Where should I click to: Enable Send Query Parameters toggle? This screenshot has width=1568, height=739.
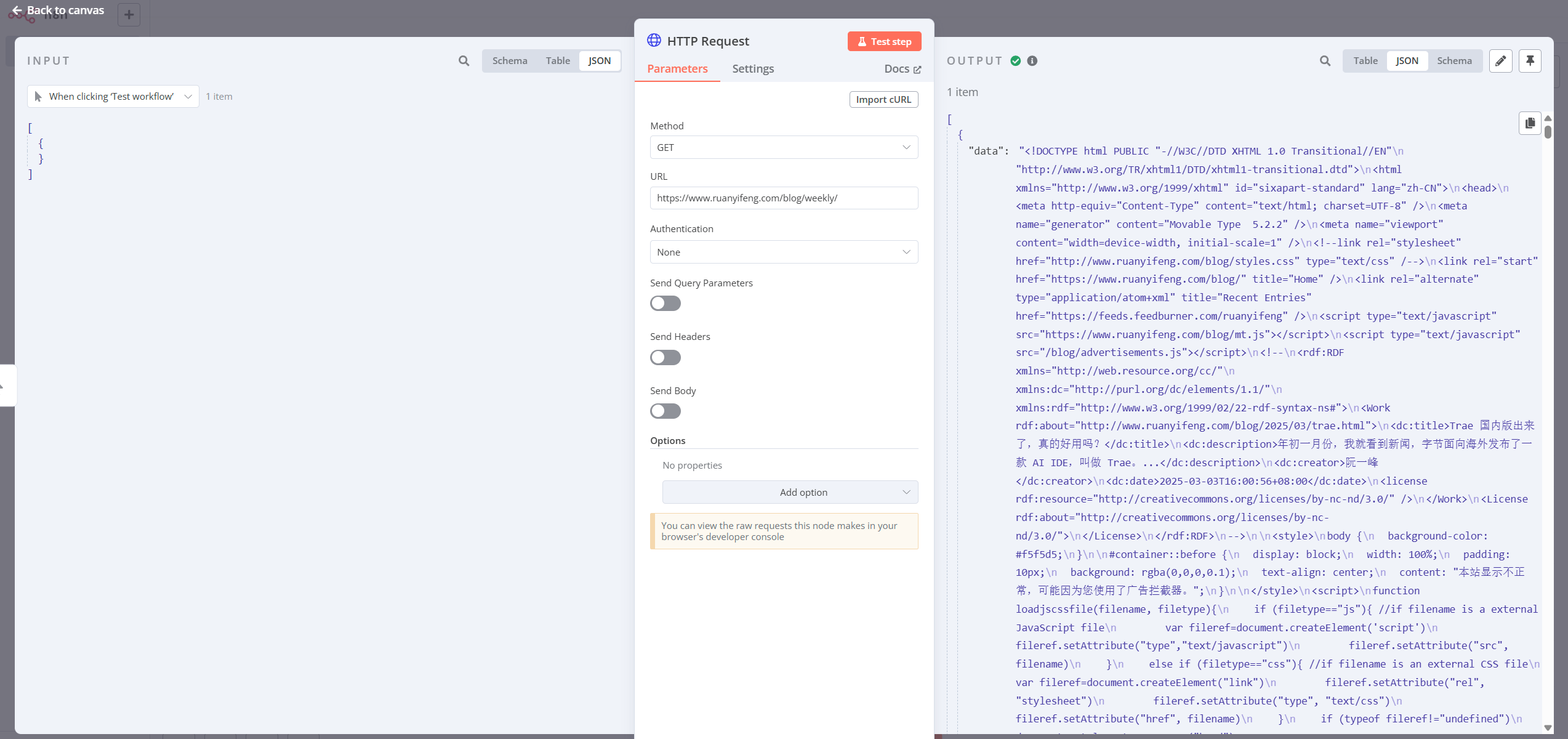point(665,304)
